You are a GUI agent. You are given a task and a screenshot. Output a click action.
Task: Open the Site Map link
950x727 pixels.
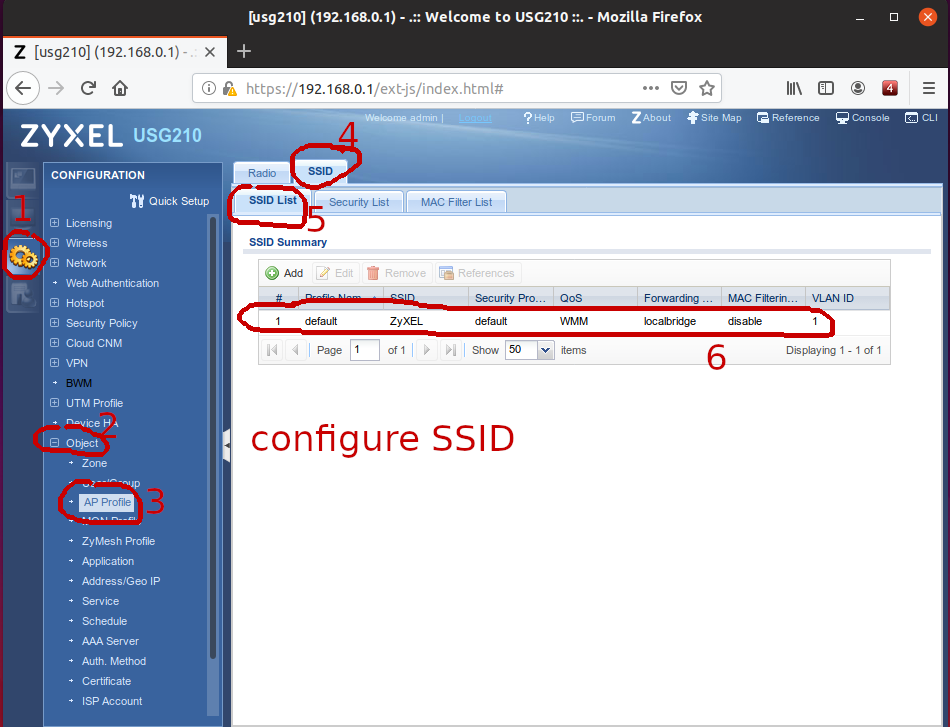click(714, 118)
